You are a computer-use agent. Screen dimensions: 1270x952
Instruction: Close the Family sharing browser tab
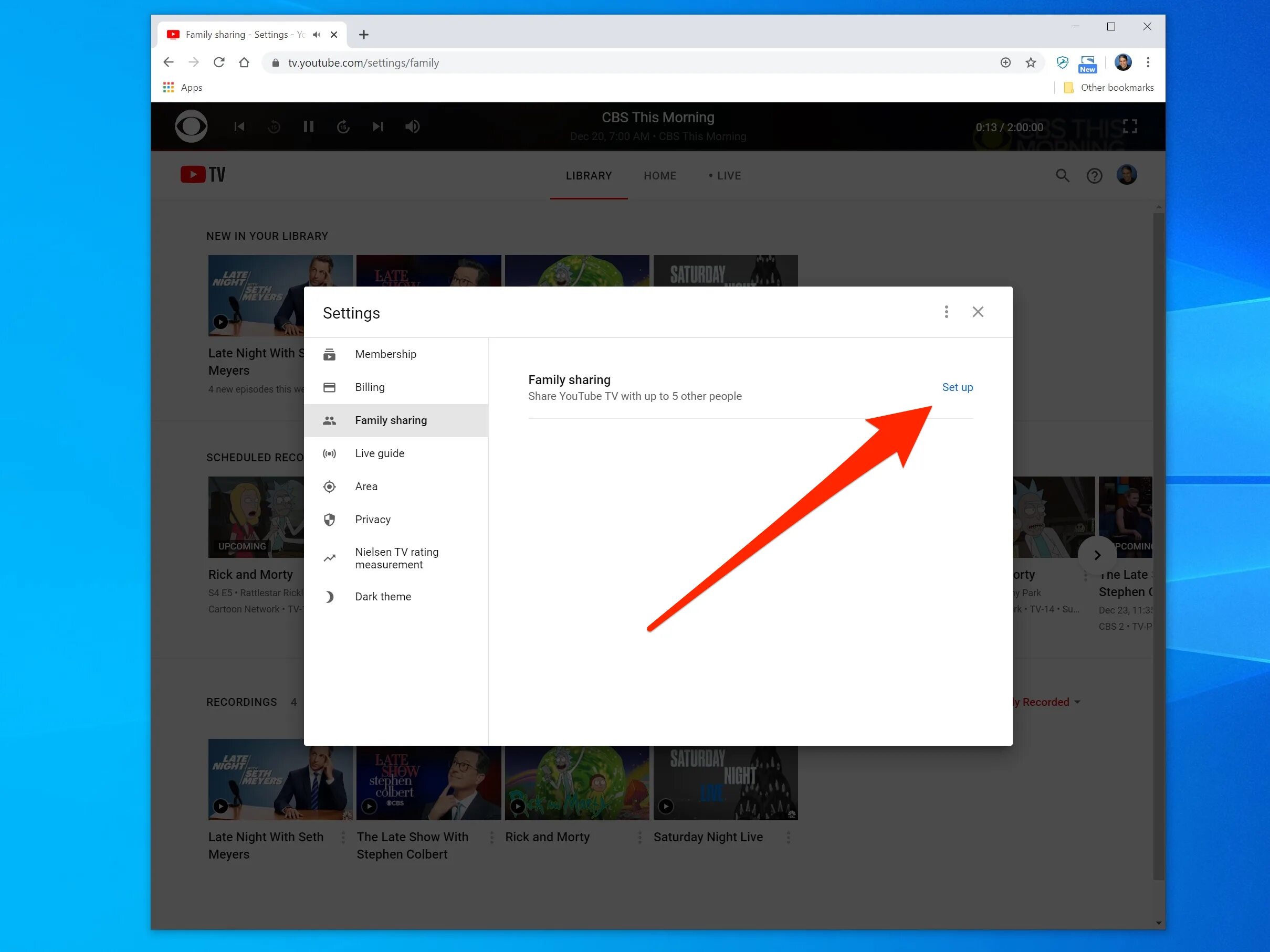[x=333, y=35]
